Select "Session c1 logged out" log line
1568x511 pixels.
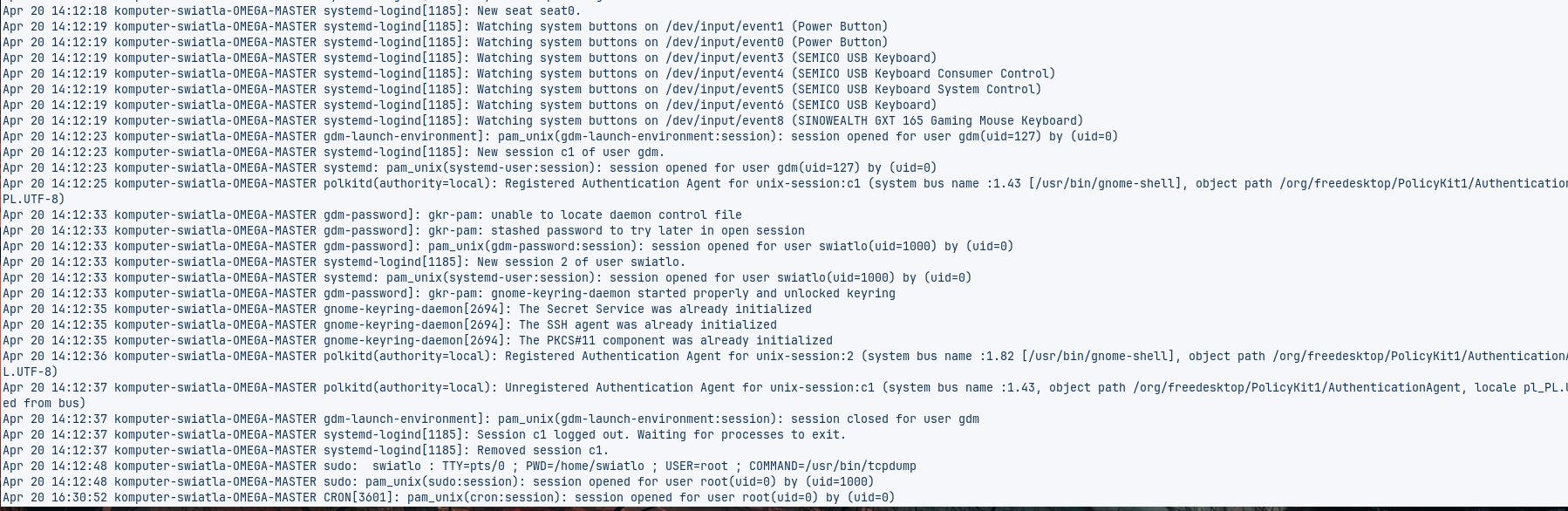pyautogui.click(x=661, y=435)
